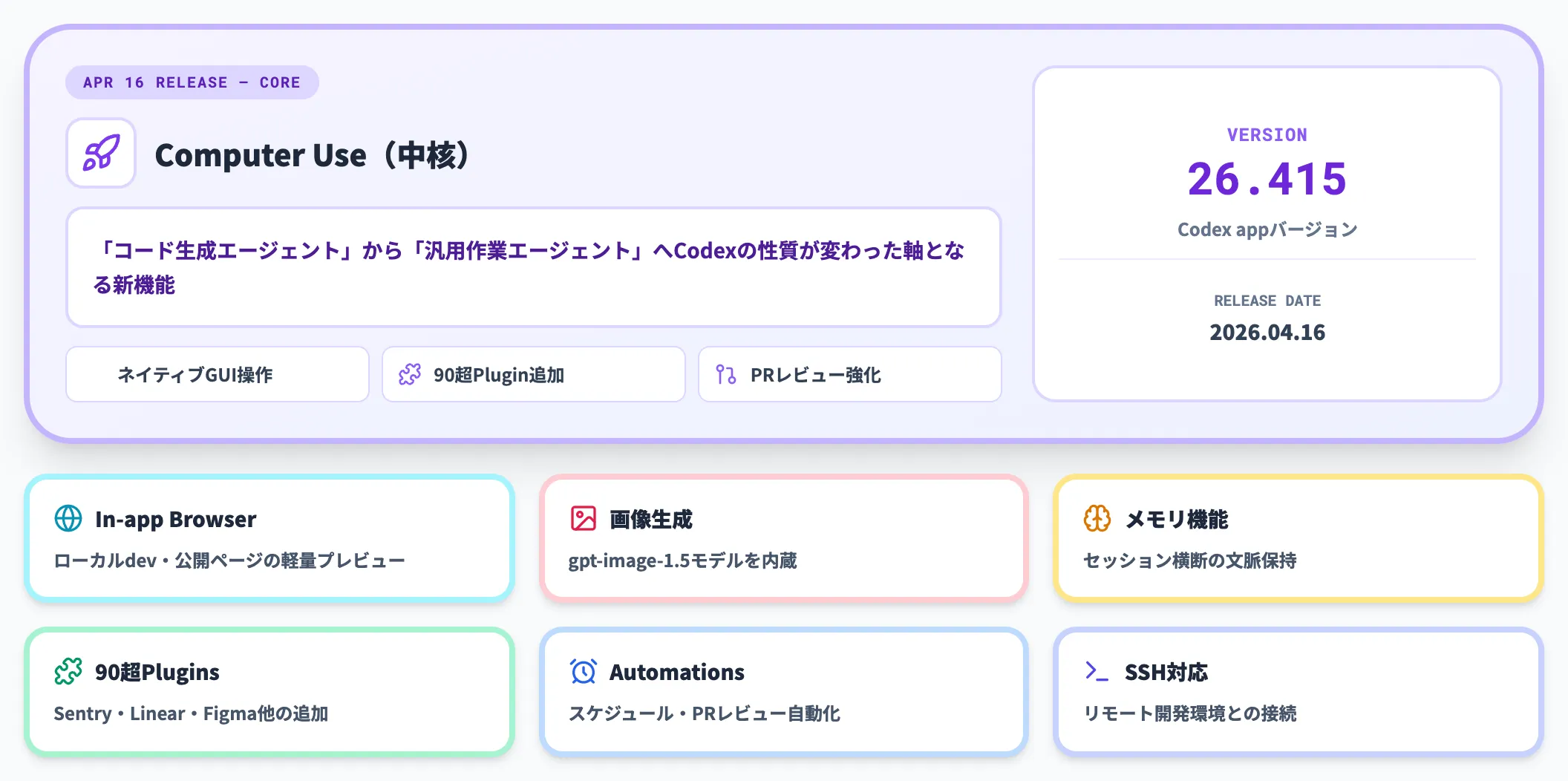This screenshot has height=781, width=1568.
Task: Open the メモリ機能 card title
Action: (x=1176, y=519)
